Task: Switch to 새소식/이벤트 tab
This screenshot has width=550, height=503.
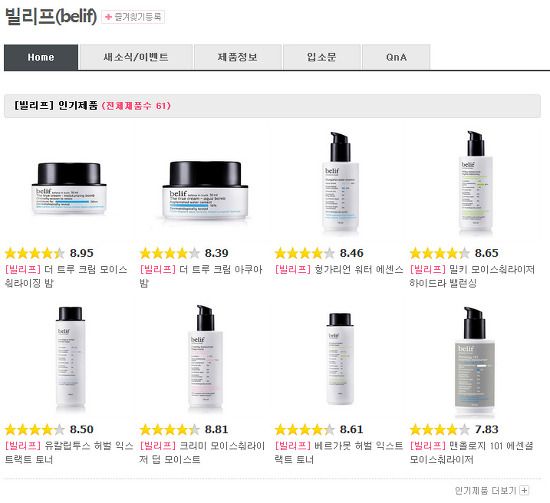Action: click(x=136, y=57)
